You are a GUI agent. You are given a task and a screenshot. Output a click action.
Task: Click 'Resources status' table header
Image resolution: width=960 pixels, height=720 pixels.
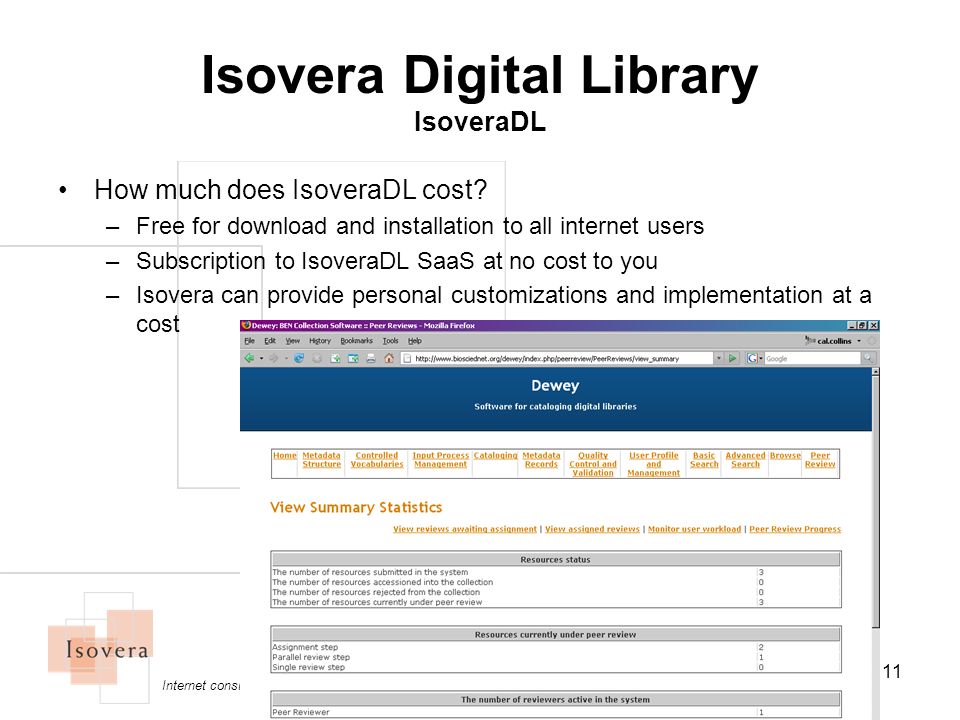click(555, 560)
